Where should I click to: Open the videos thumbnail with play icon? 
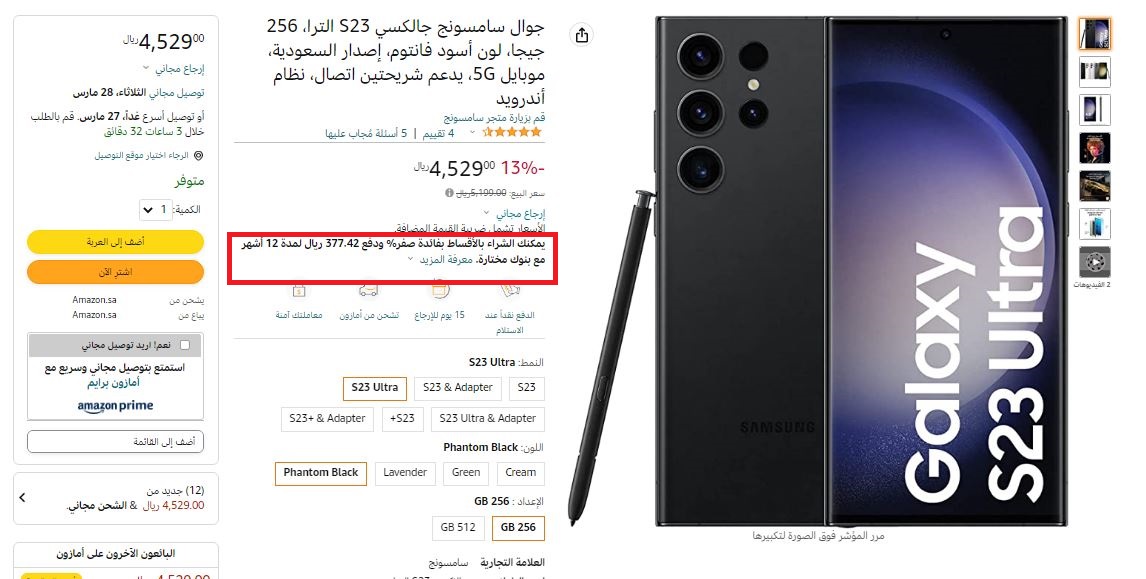pyautogui.click(x=1094, y=262)
